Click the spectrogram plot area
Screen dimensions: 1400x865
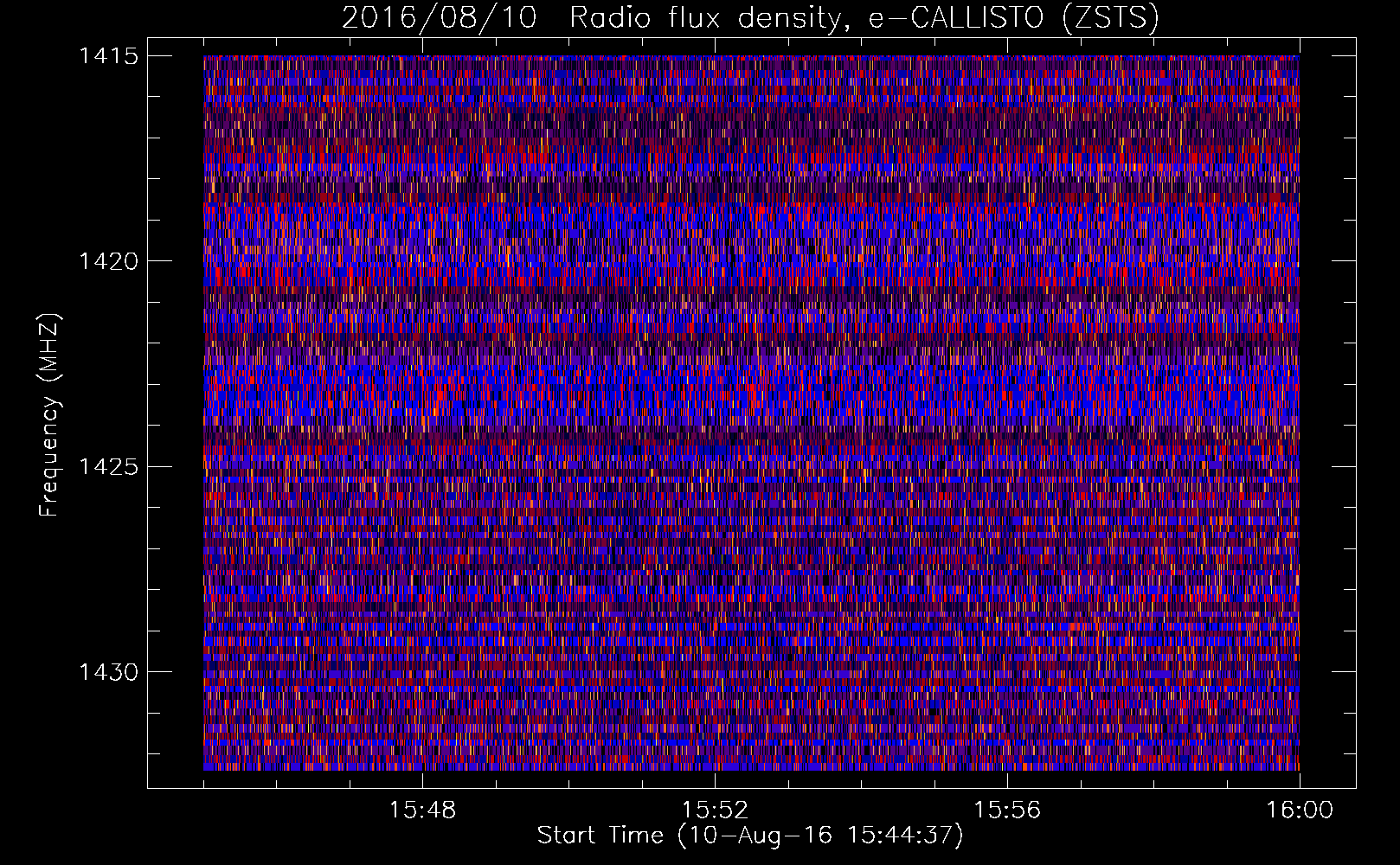click(x=751, y=413)
